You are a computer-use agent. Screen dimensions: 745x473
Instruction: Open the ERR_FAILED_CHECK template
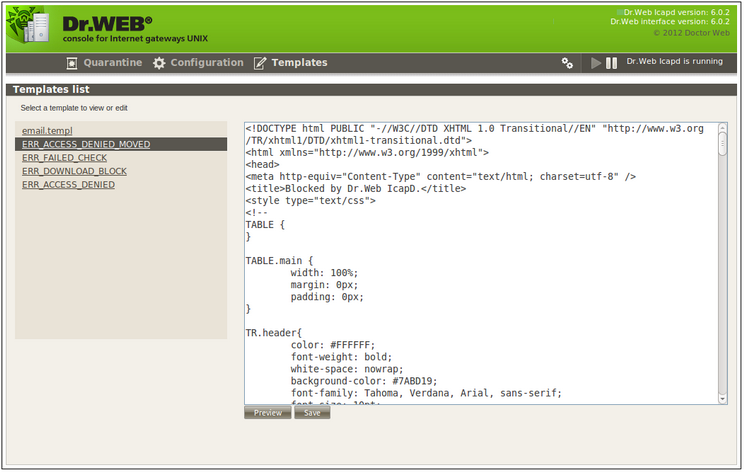point(64,158)
